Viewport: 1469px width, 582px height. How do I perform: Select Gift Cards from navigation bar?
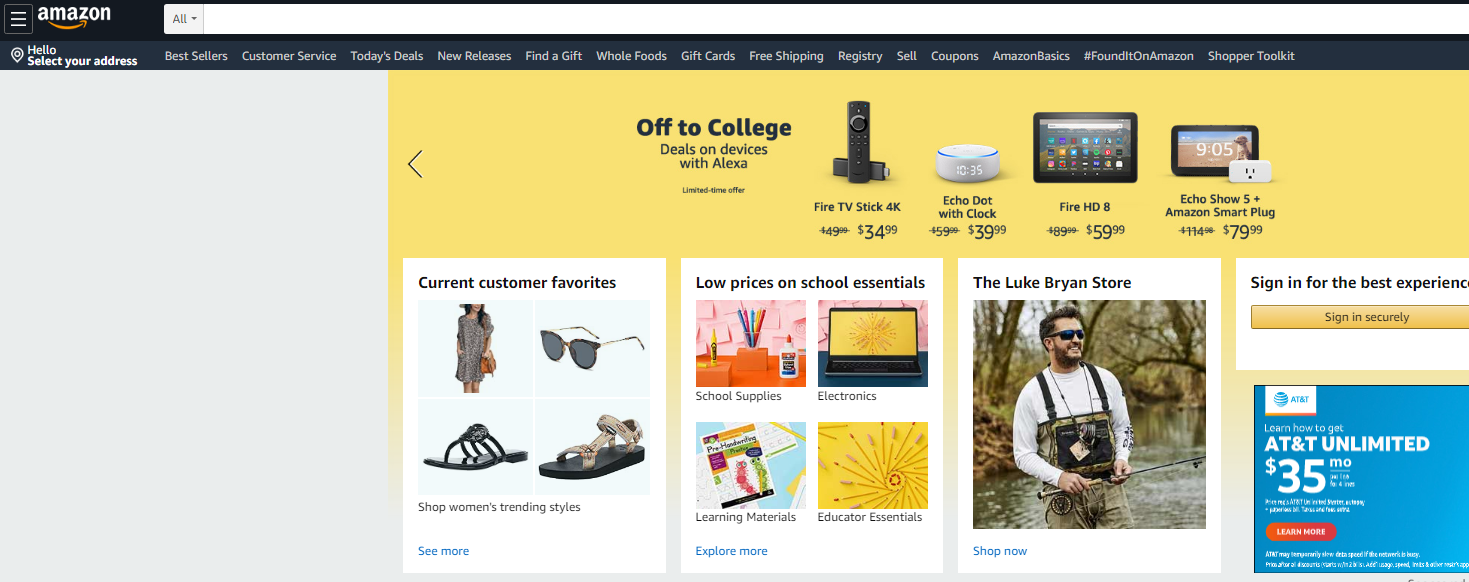pos(708,56)
